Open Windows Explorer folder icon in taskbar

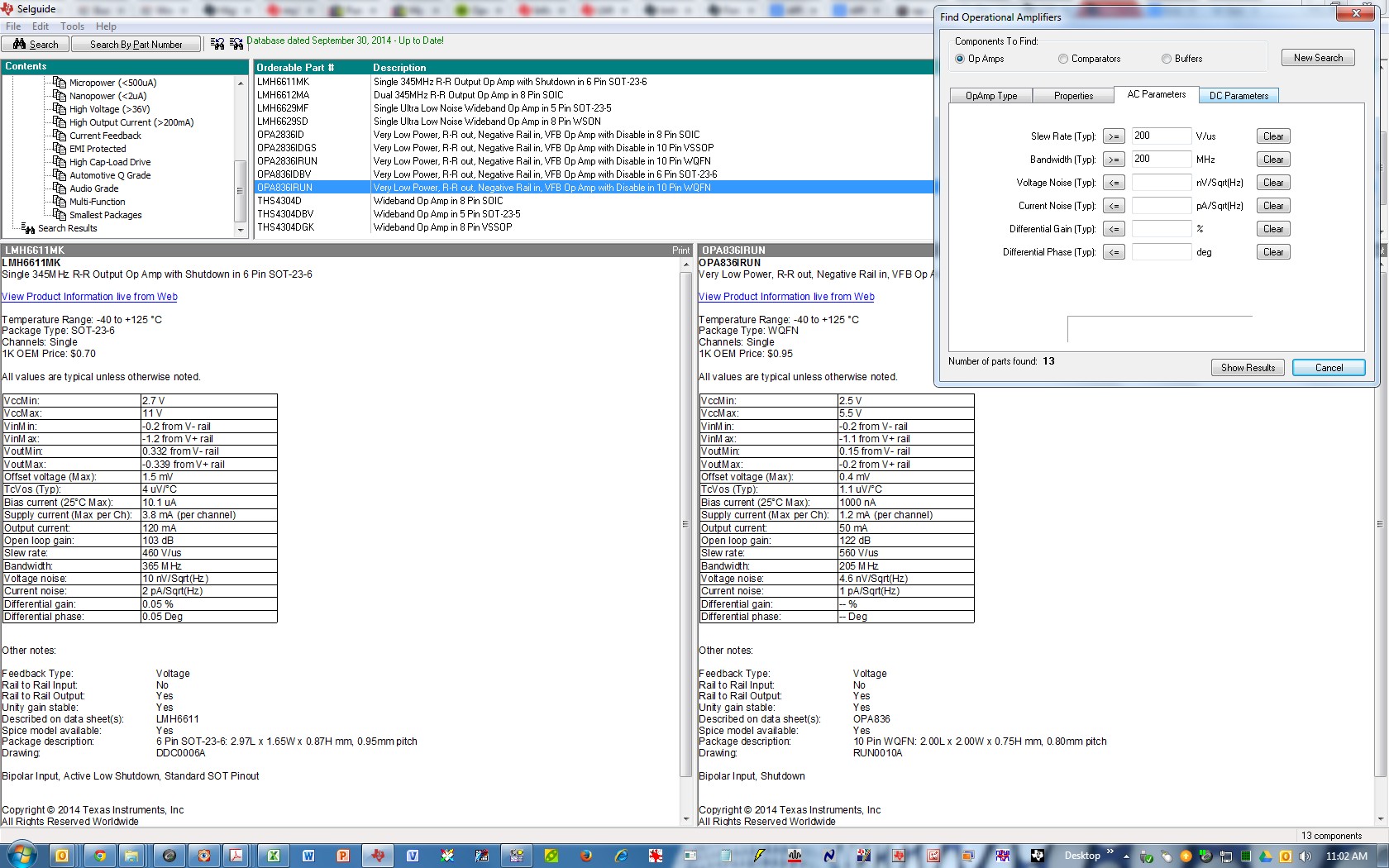(131, 856)
